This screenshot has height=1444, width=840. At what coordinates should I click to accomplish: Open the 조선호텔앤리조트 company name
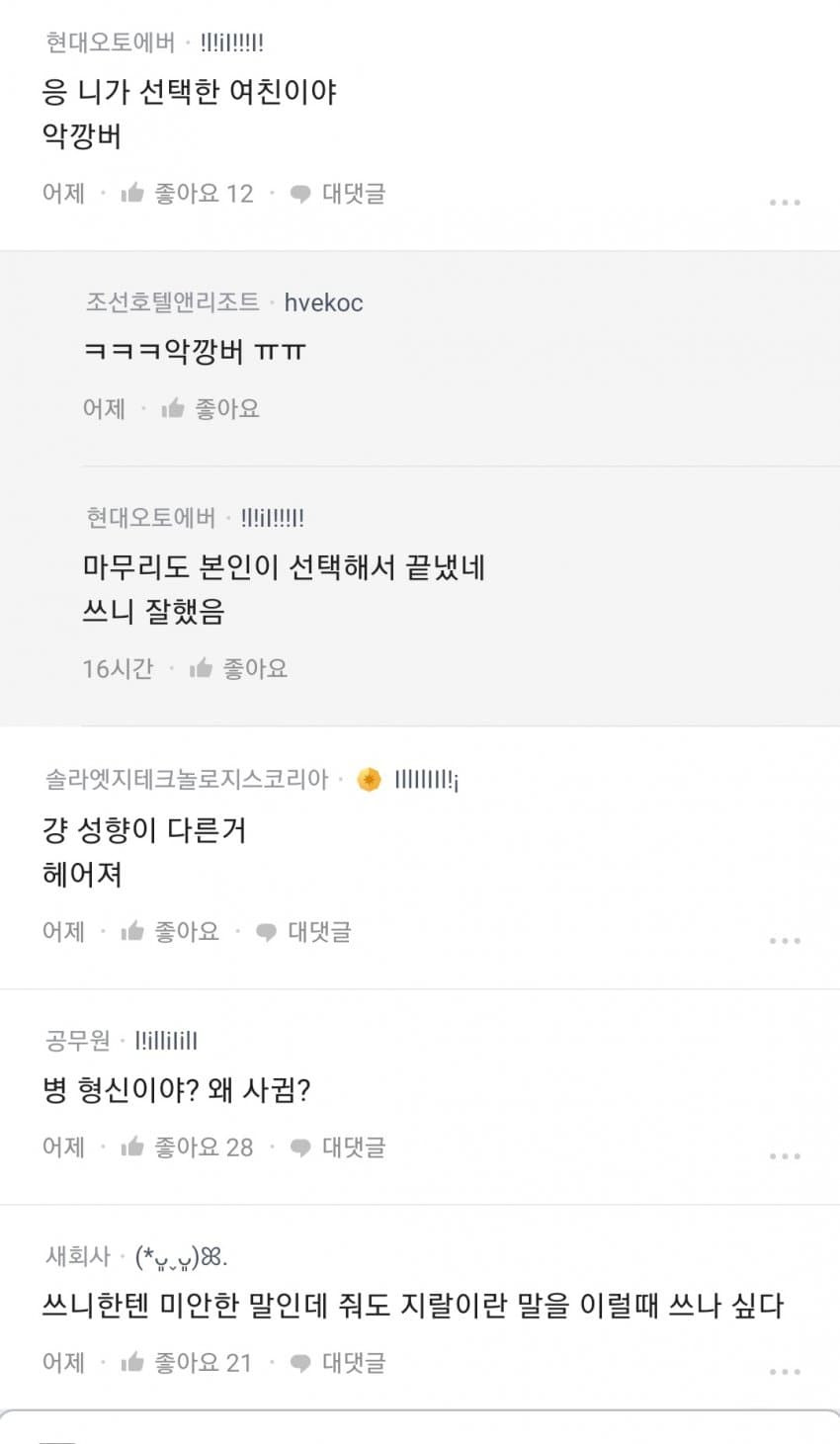pos(172,301)
